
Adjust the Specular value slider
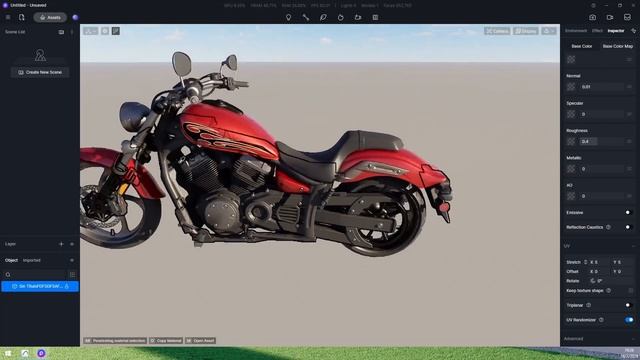[x=601, y=114]
